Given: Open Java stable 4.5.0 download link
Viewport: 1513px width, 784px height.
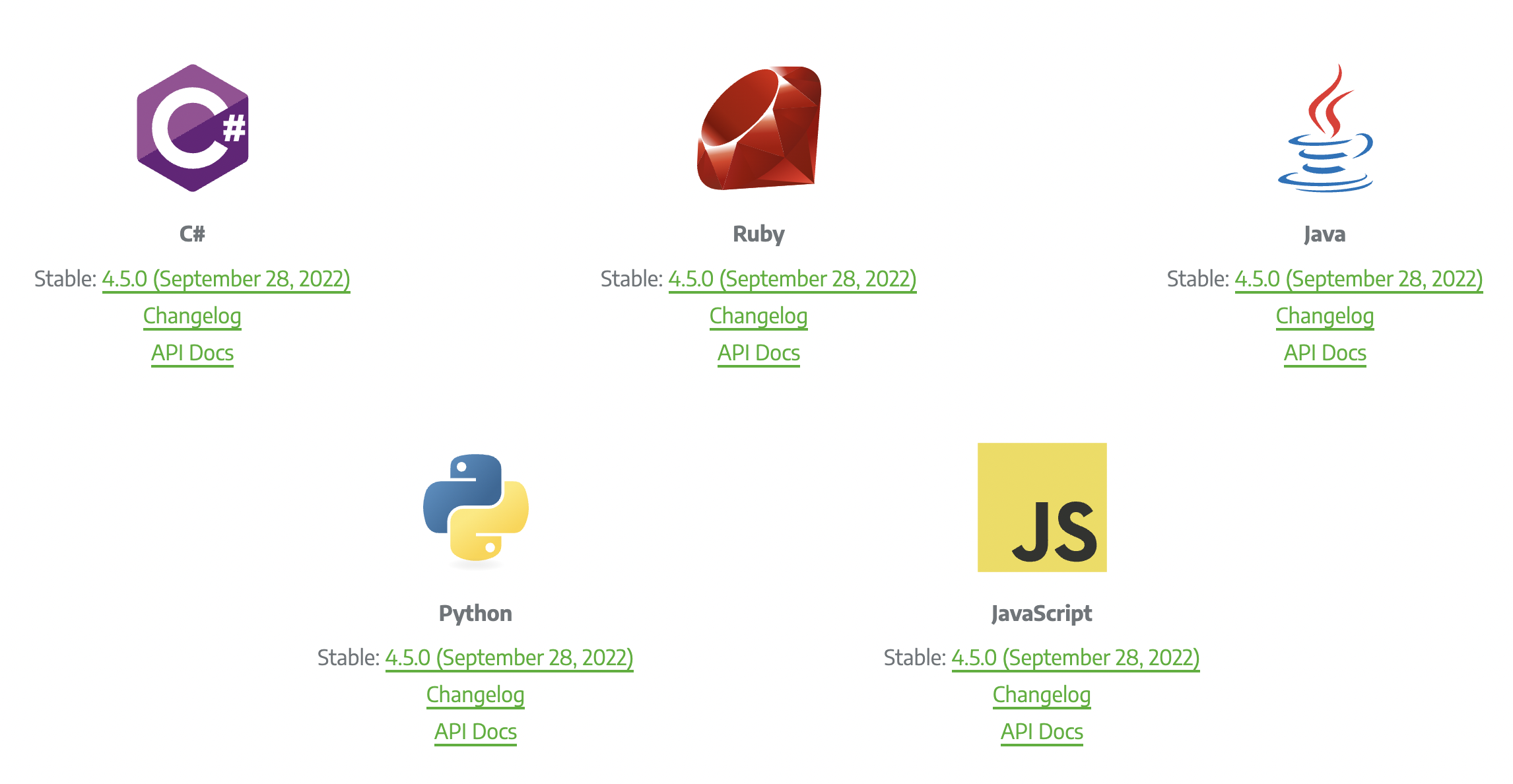Looking at the screenshot, I should pyautogui.click(x=1359, y=279).
